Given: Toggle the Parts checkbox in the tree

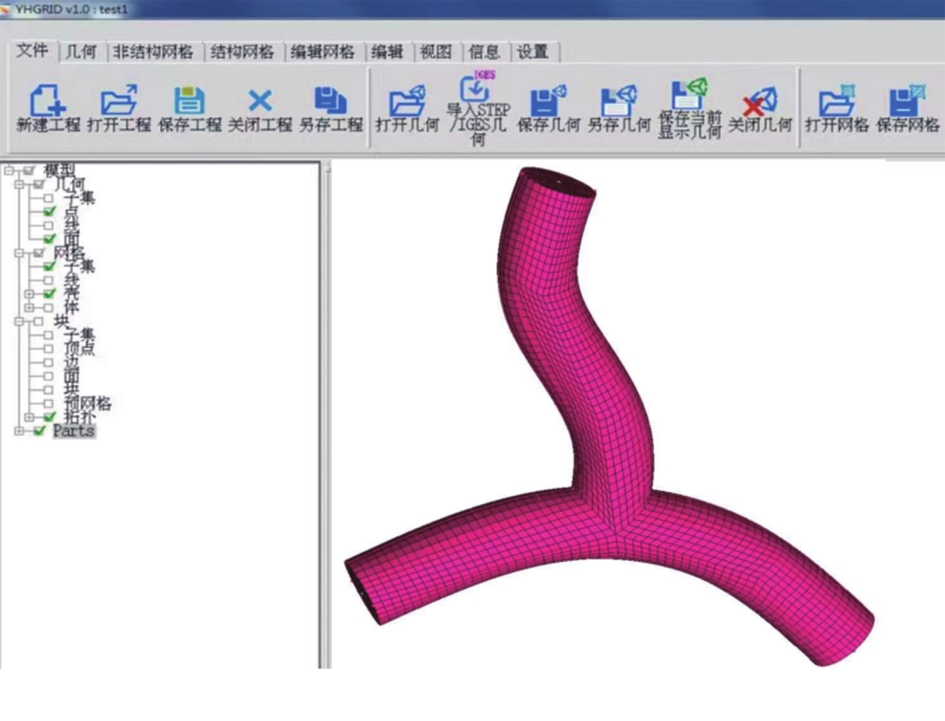Looking at the screenshot, I should 40,431.
